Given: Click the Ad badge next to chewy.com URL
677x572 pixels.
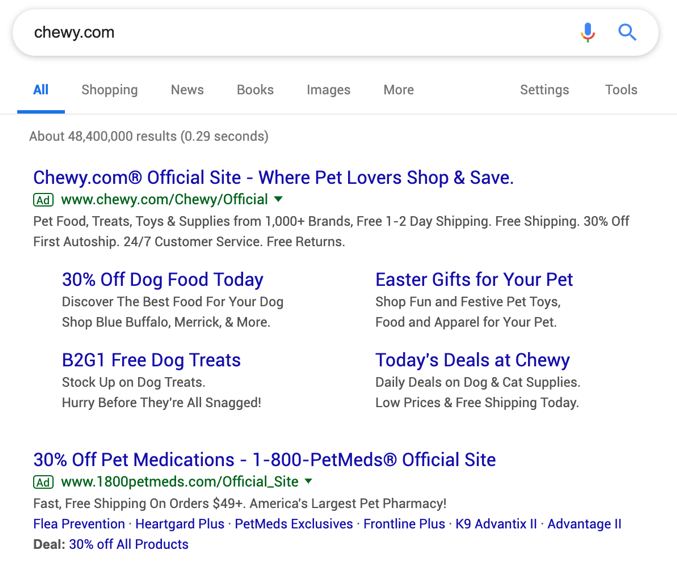Looking at the screenshot, I should [x=43, y=200].
